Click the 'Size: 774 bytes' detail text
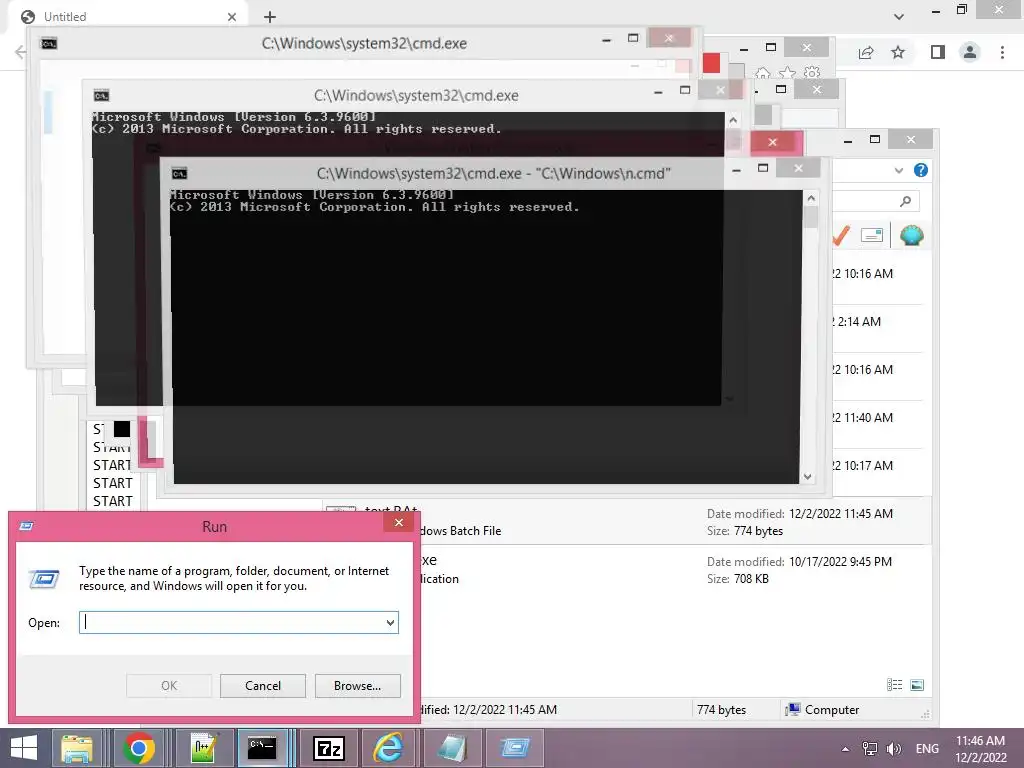This screenshot has height=768, width=1024. (x=744, y=531)
